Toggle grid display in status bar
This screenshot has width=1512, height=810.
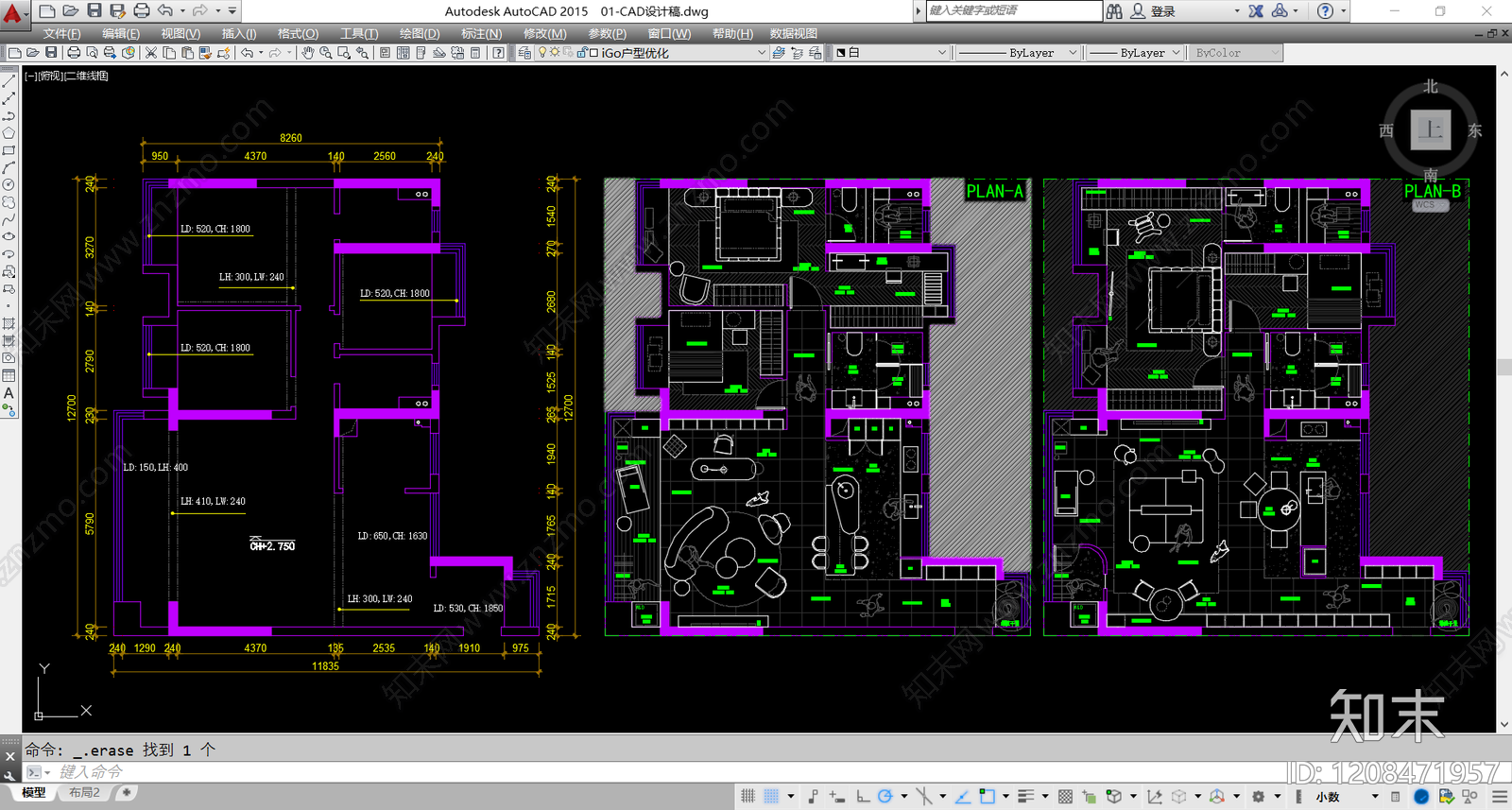(x=747, y=797)
